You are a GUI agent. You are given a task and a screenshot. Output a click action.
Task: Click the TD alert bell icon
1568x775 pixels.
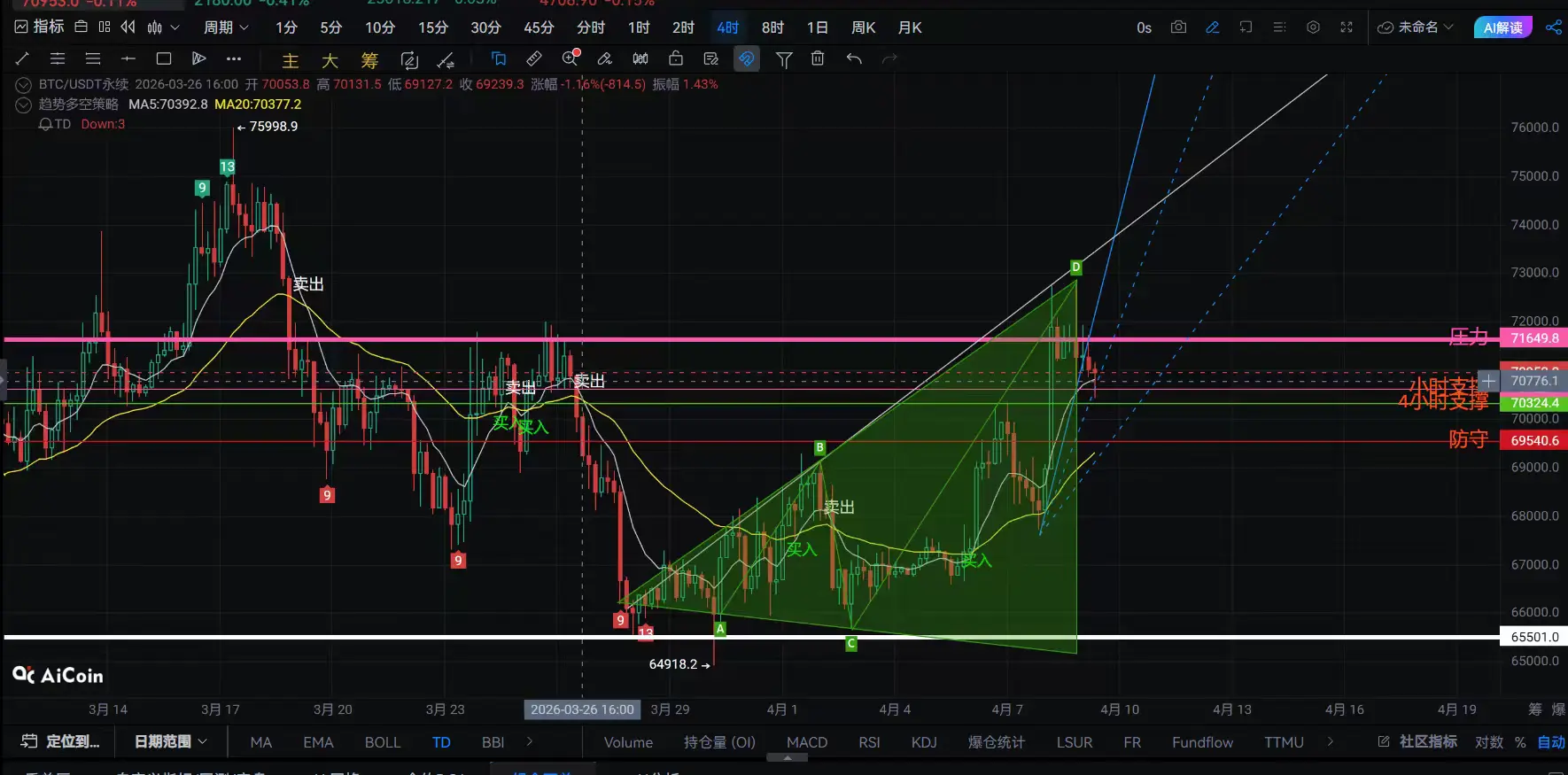pyautogui.click(x=45, y=125)
